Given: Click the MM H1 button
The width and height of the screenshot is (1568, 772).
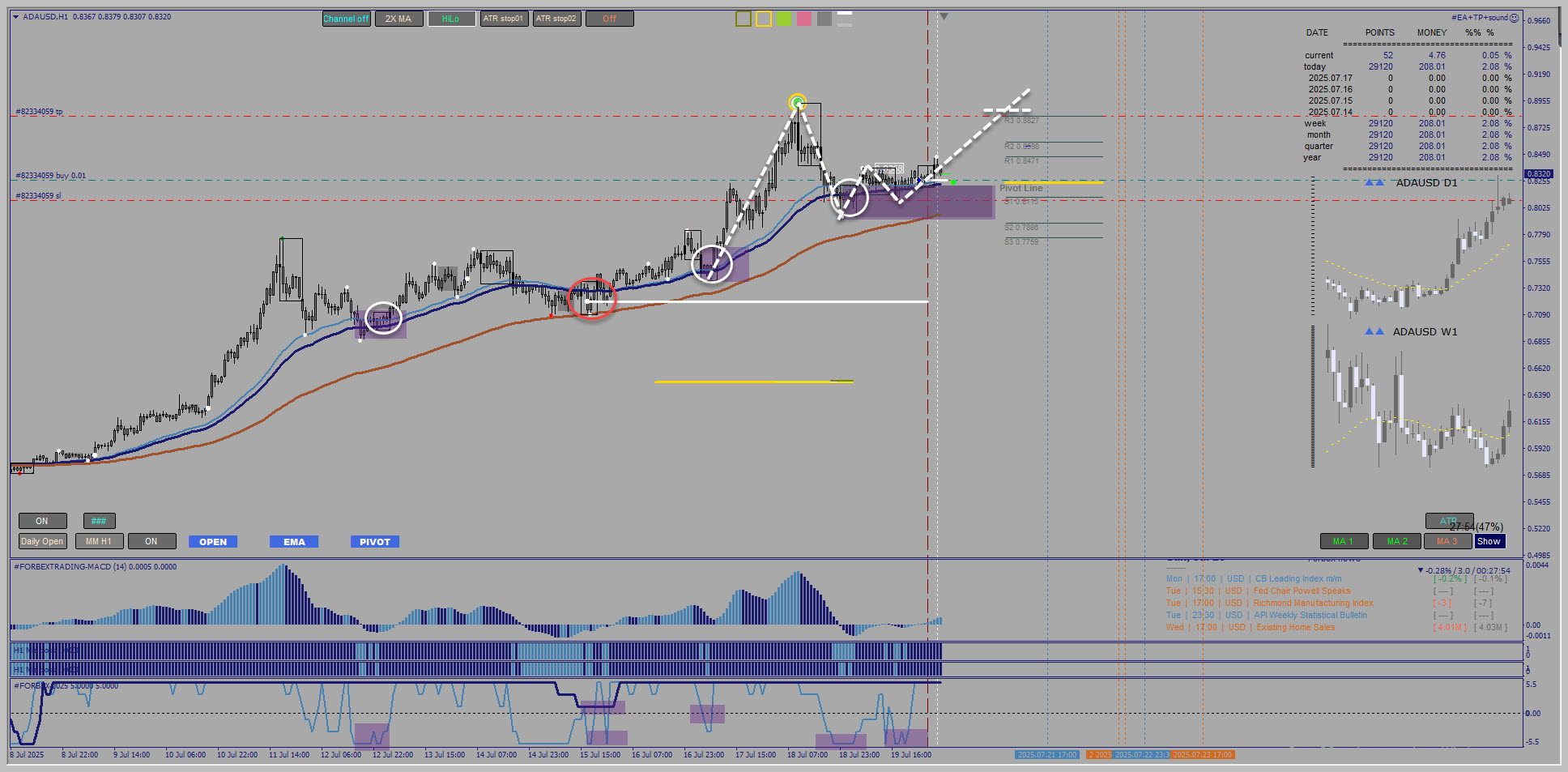Looking at the screenshot, I should 99,541.
